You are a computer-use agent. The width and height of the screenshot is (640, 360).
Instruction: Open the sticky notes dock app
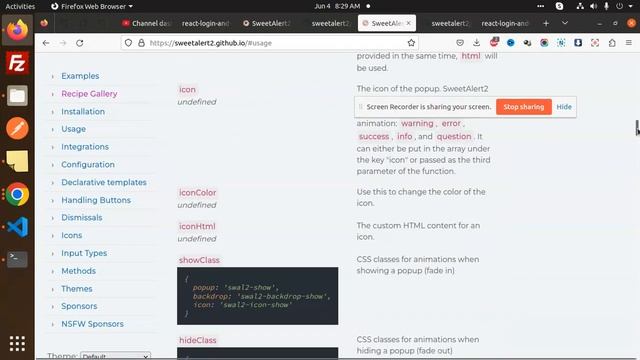17,161
